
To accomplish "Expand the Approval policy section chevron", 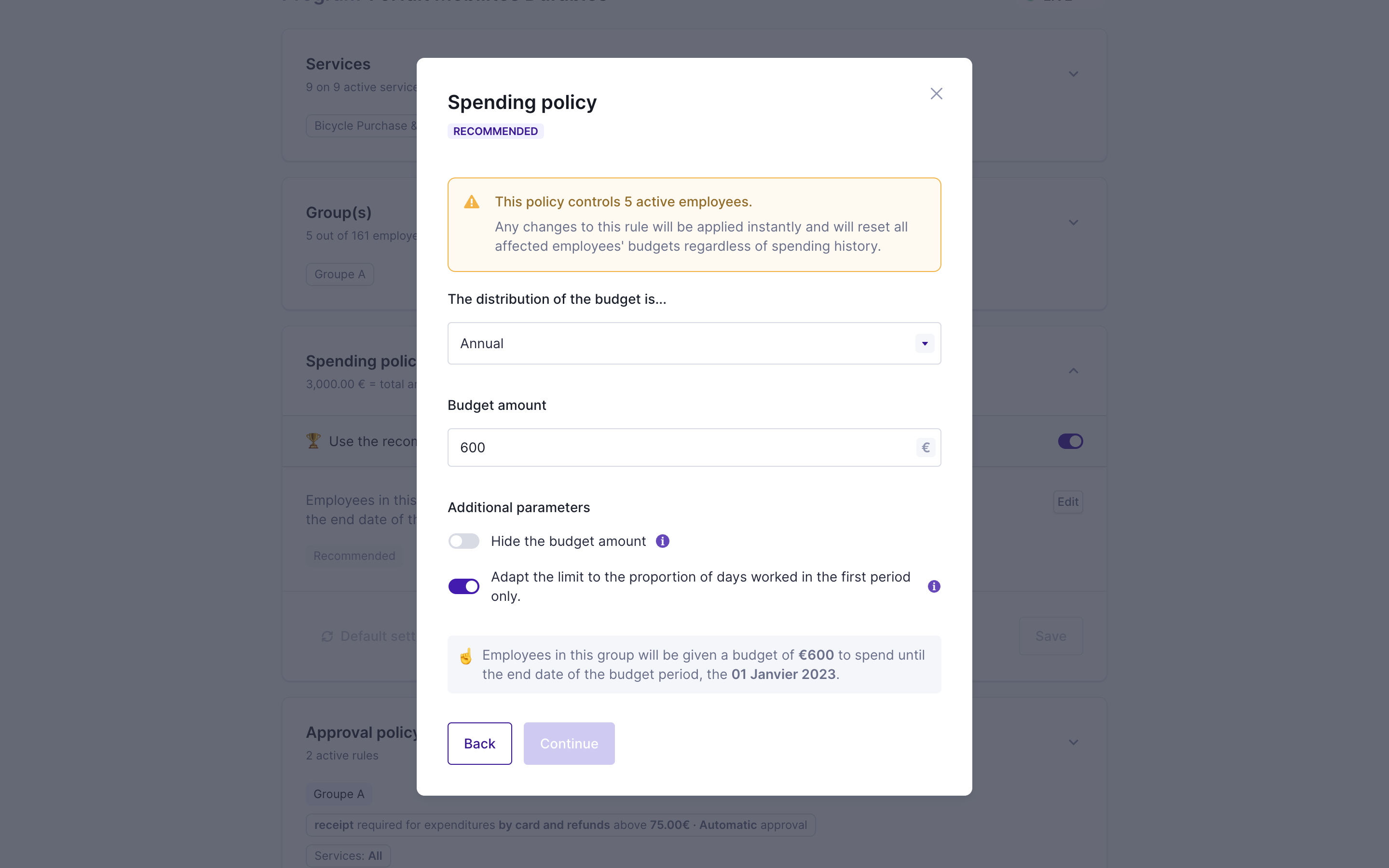I will [1073, 742].
